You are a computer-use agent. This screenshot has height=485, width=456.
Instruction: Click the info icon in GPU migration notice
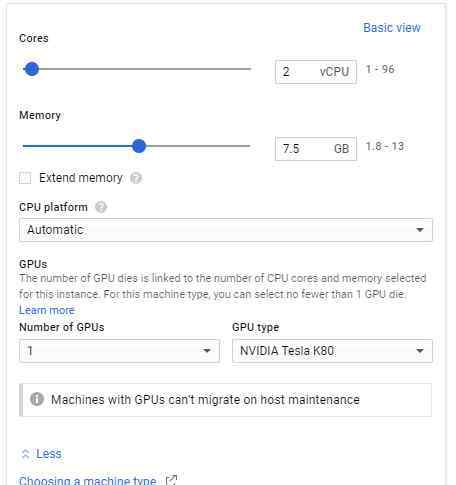click(37, 399)
